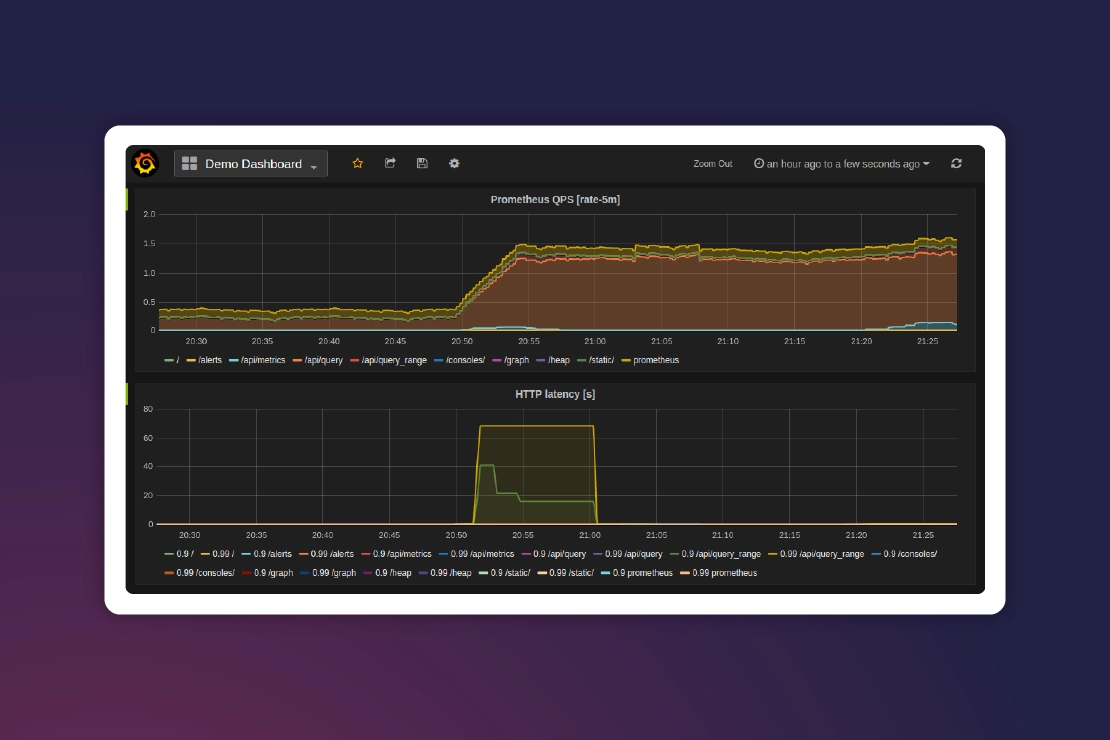Click the 21:00 label on QPS time axis
Screen dimensions: 1110x740
[595, 341]
